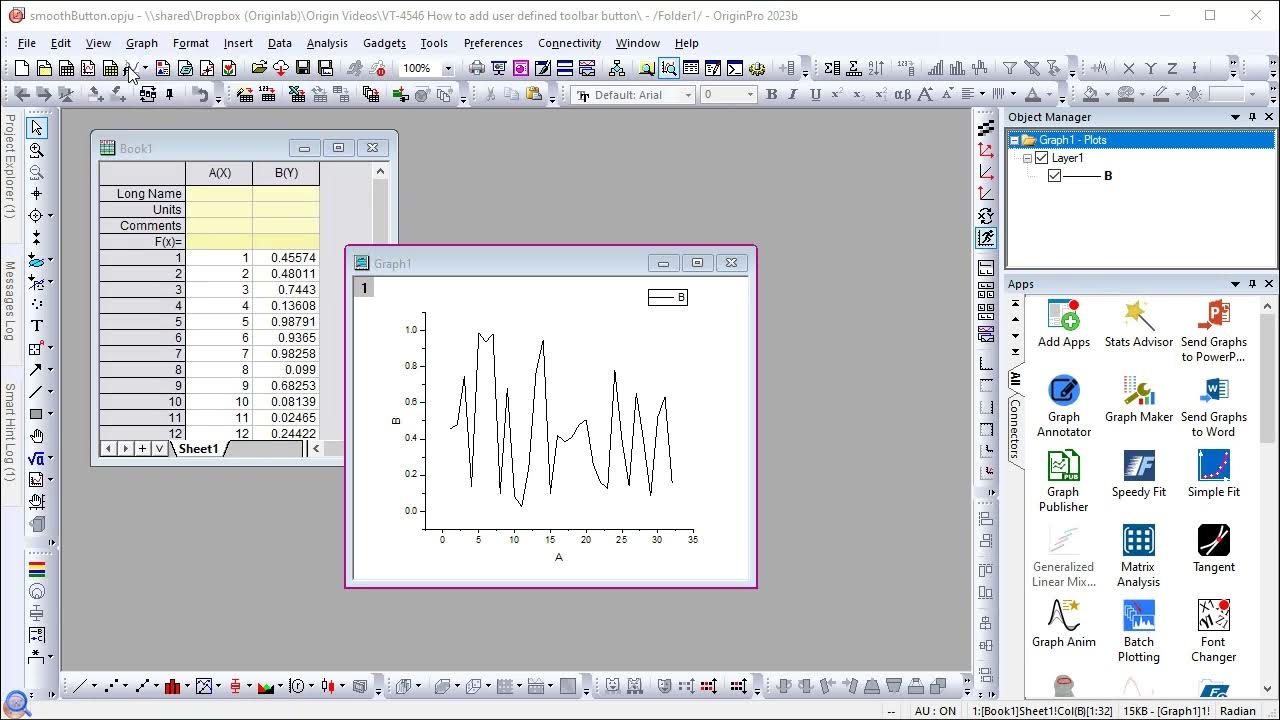The width and height of the screenshot is (1280, 720).
Task: Click the B(Y) column header in Book1
Action: (286, 173)
